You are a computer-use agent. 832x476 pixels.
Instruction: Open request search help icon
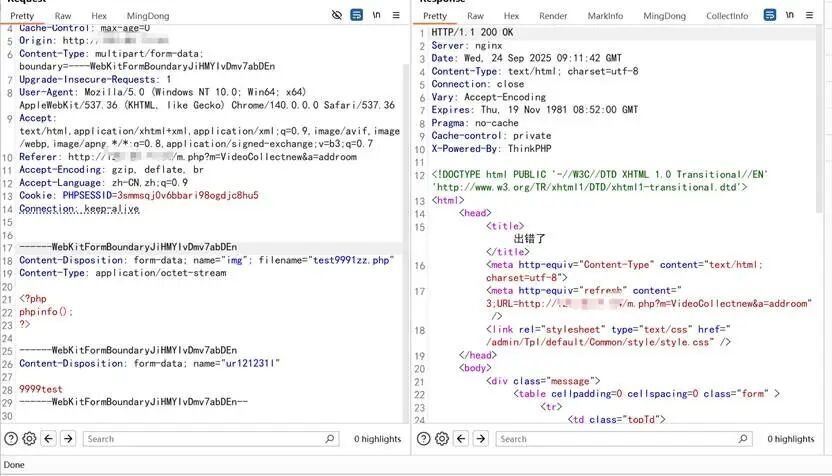(x=11, y=439)
